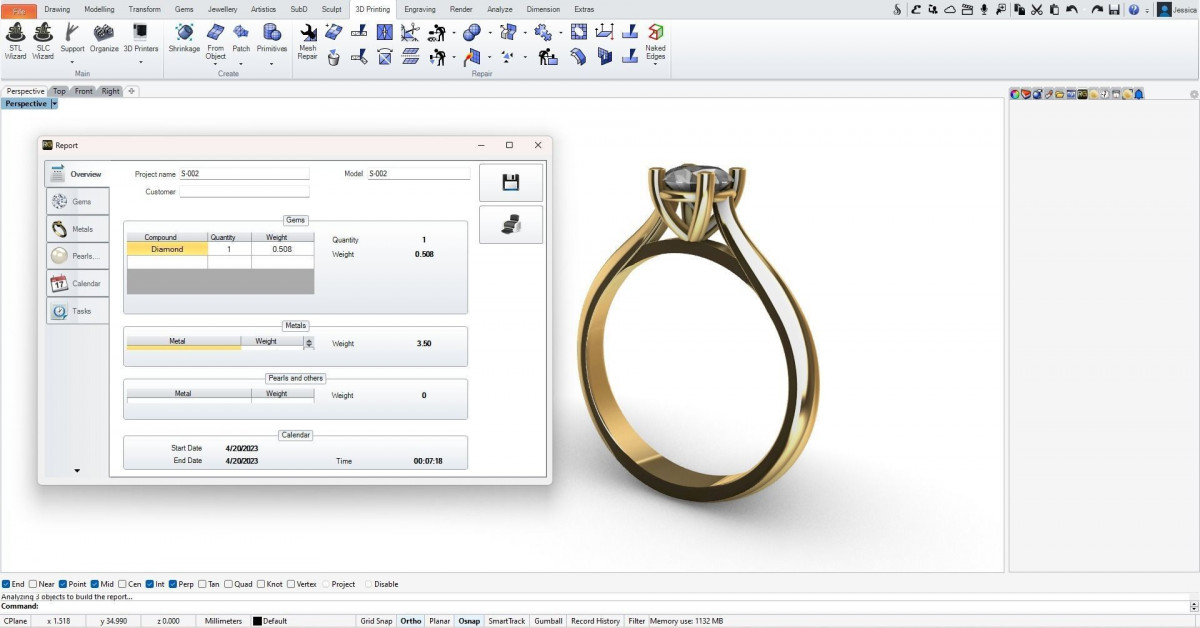Viewport: 1200px width, 628px height.
Task: Click the Customer input field
Action: (x=244, y=192)
